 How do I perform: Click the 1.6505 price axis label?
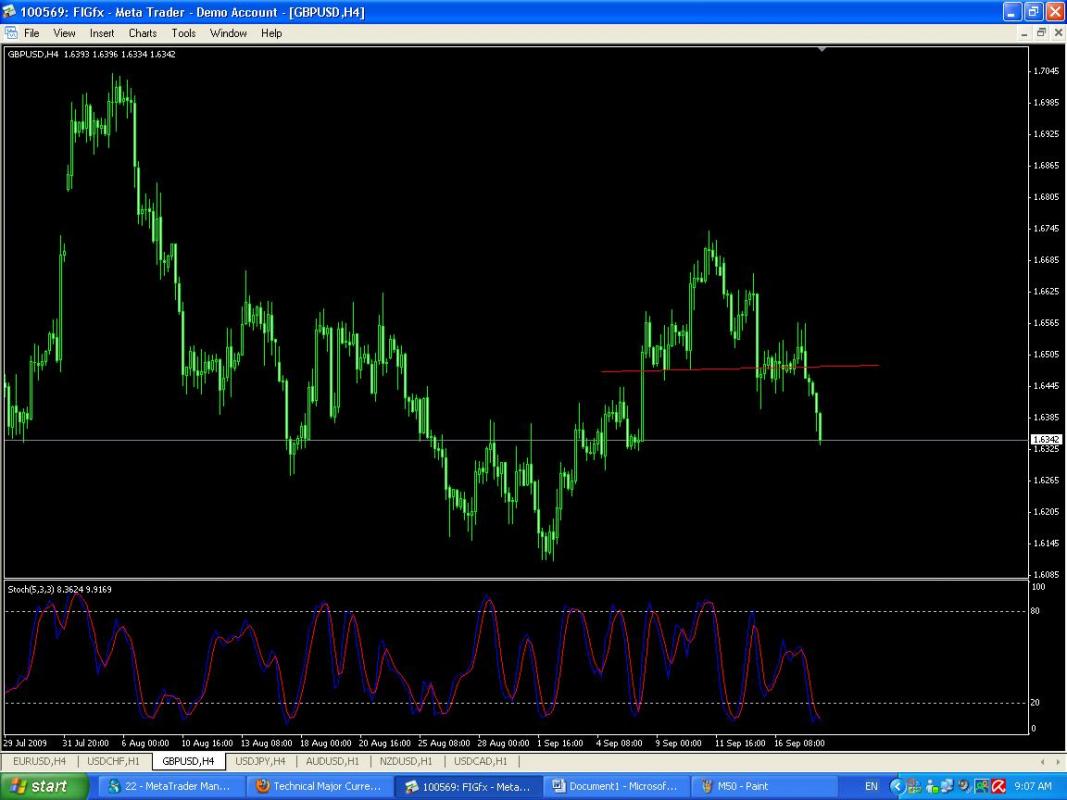1046,354
